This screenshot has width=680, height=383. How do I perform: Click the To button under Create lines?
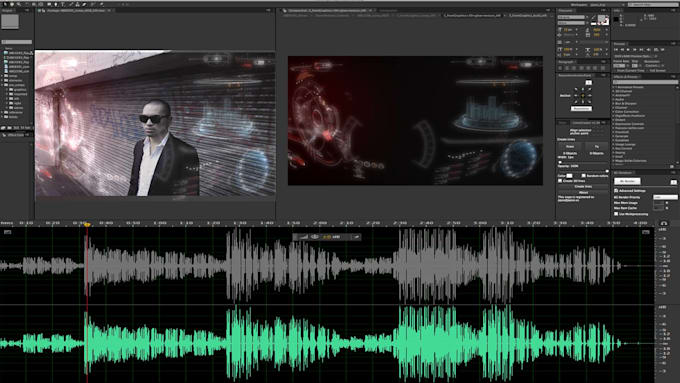[x=596, y=147]
